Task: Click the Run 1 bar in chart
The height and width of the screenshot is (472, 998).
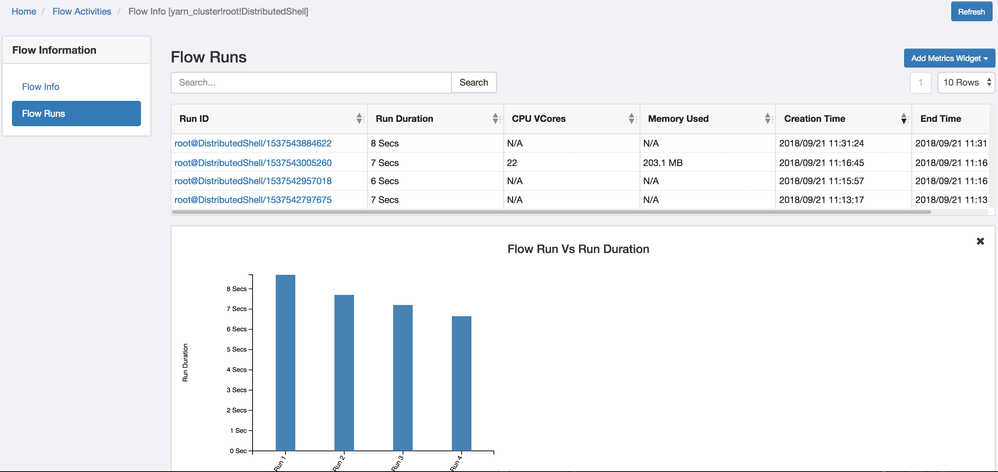Action: pos(285,362)
